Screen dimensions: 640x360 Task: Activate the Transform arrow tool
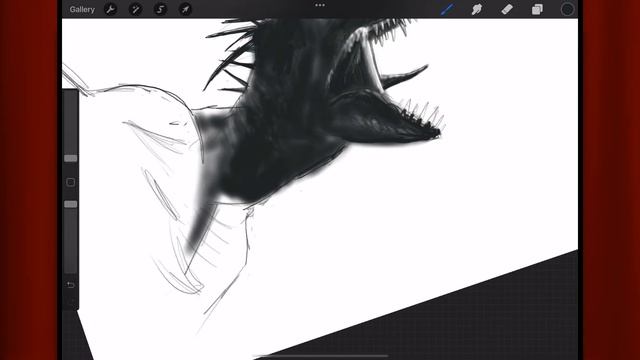[x=185, y=9]
